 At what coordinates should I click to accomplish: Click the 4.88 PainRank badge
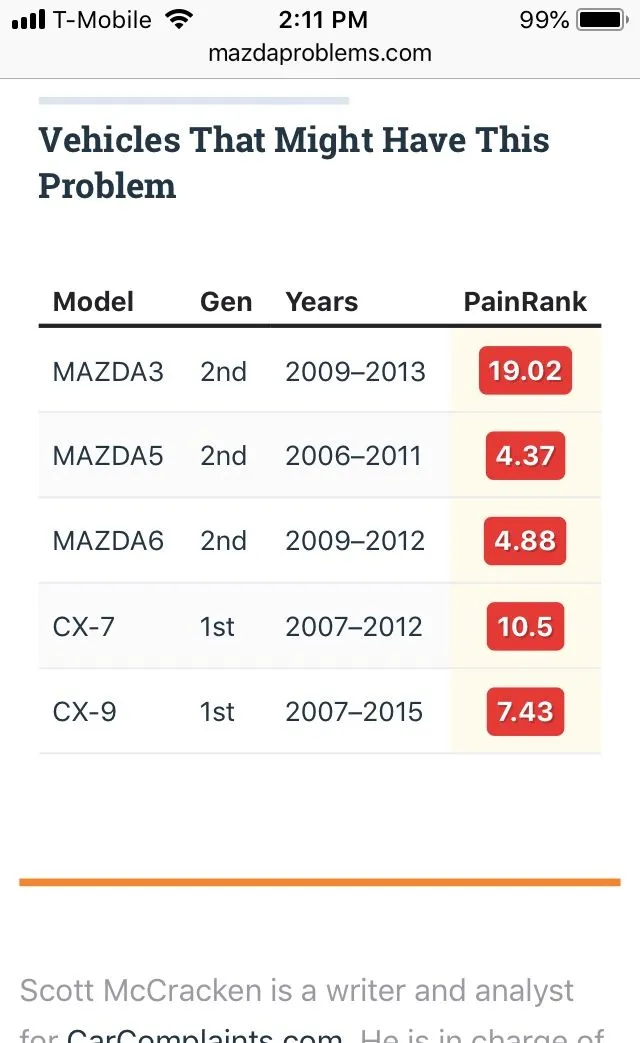point(525,541)
